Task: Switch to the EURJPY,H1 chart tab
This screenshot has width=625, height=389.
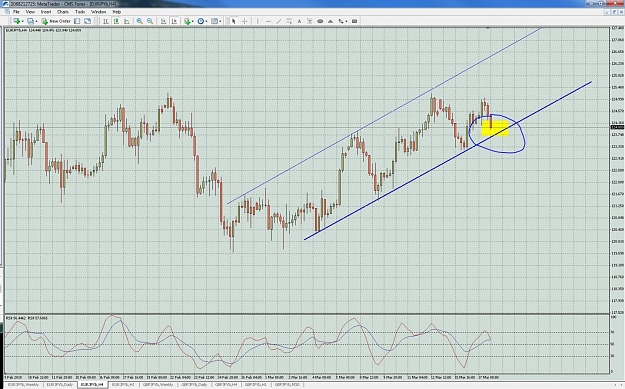Action: [123, 385]
